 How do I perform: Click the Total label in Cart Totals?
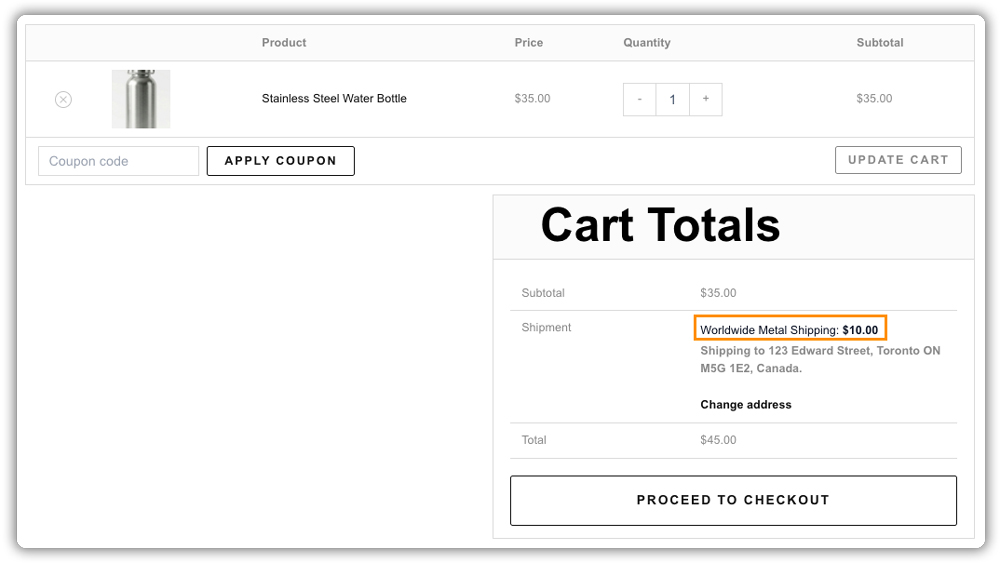tap(534, 440)
